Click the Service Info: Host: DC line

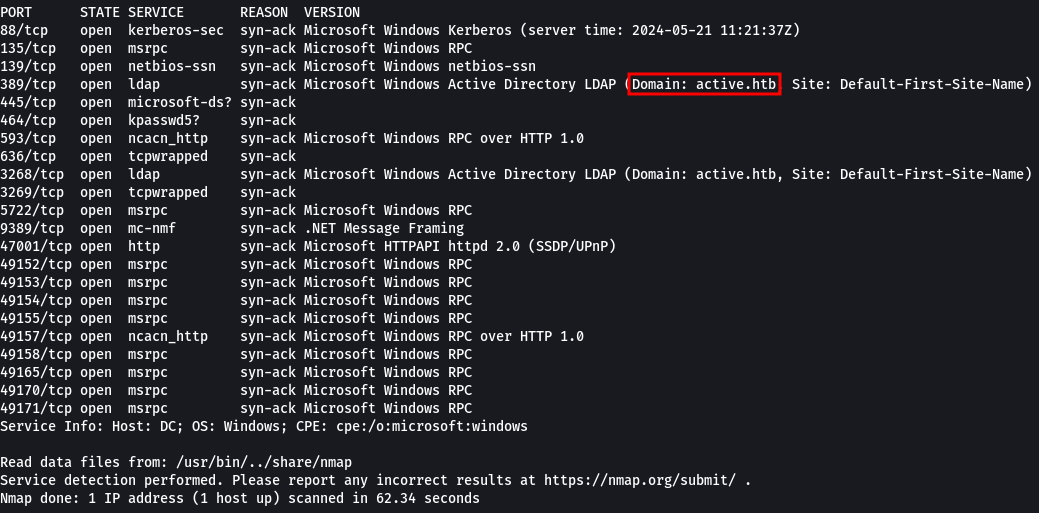[264, 426]
